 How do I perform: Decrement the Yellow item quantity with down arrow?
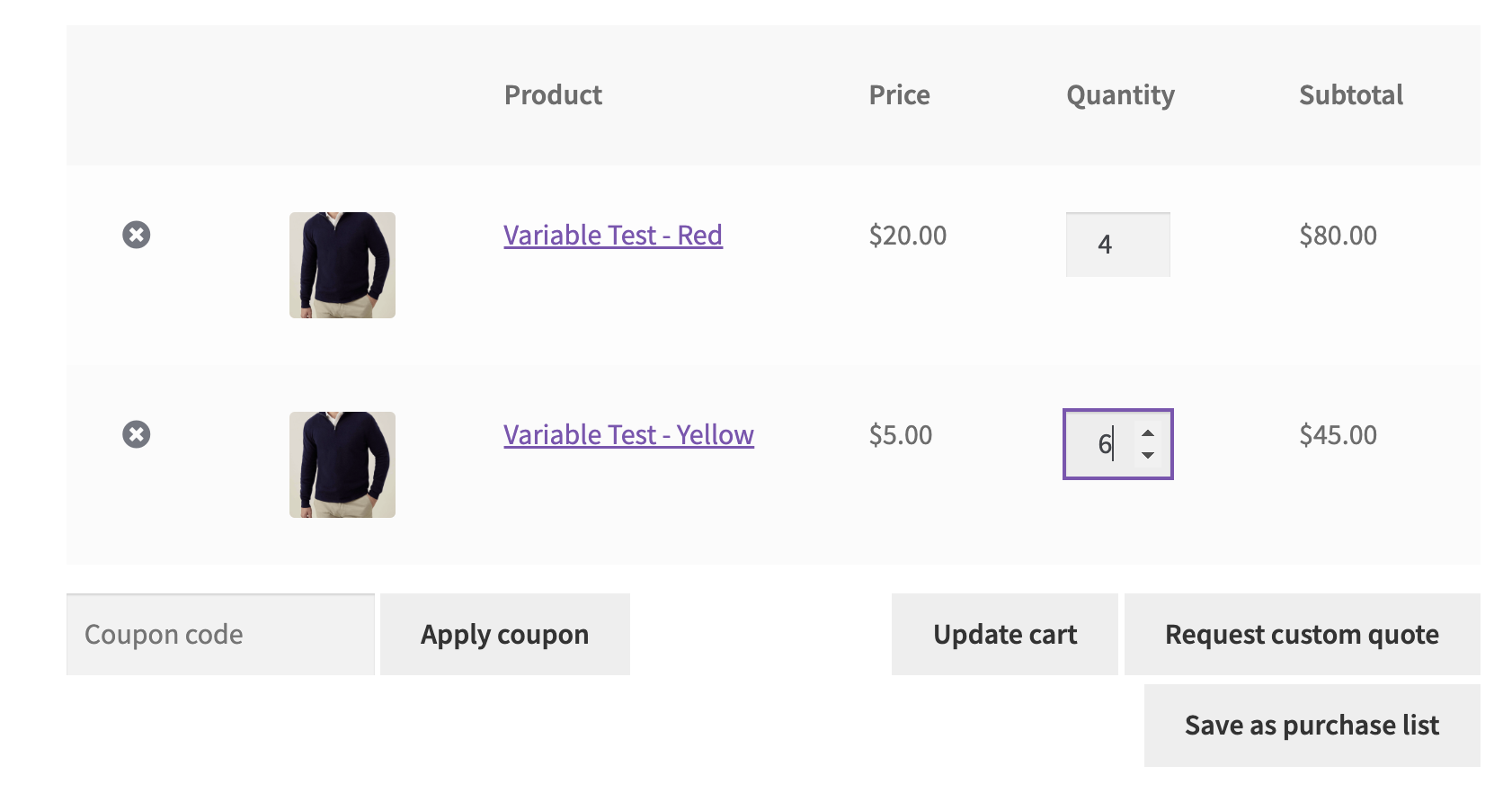(1149, 457)
